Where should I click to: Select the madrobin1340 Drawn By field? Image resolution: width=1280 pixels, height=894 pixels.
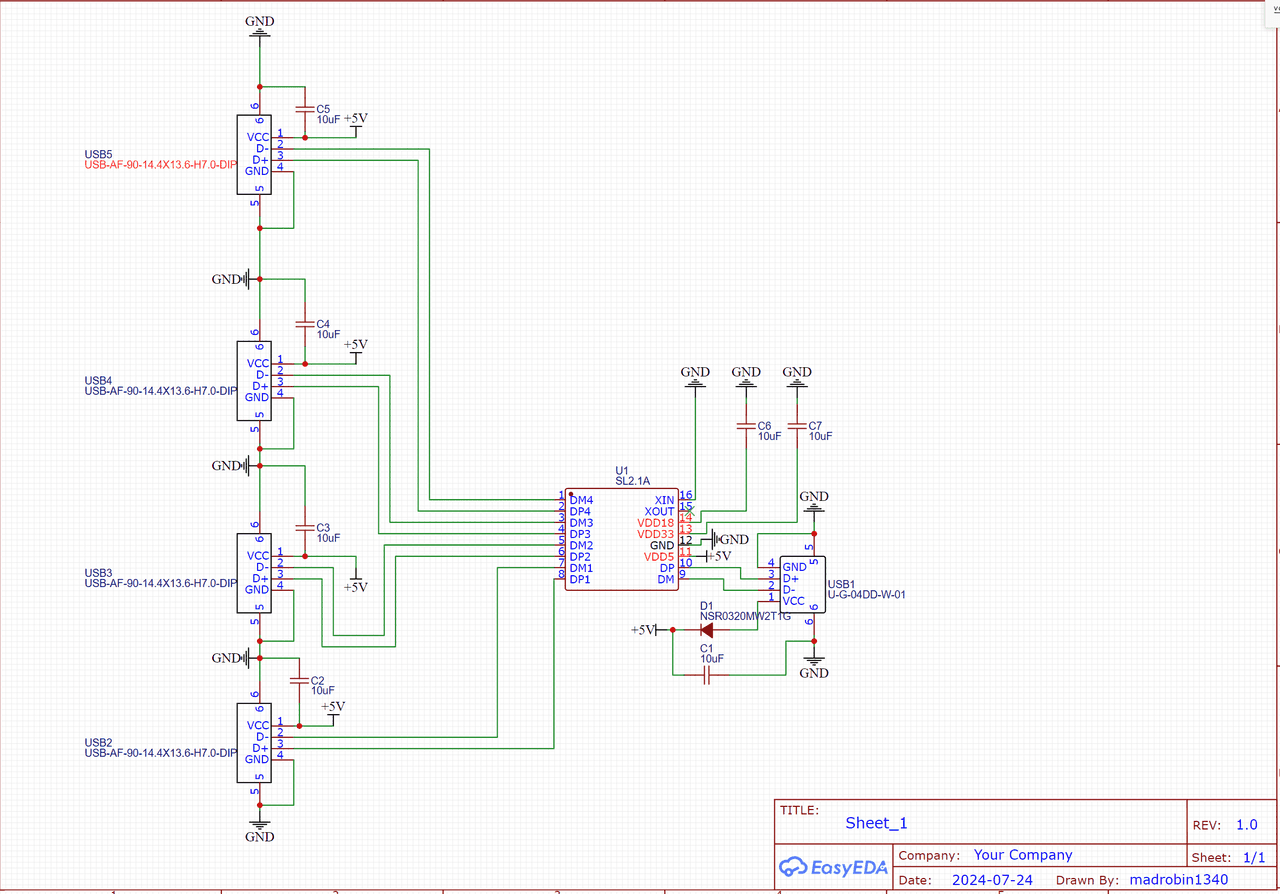[1177, 880]
